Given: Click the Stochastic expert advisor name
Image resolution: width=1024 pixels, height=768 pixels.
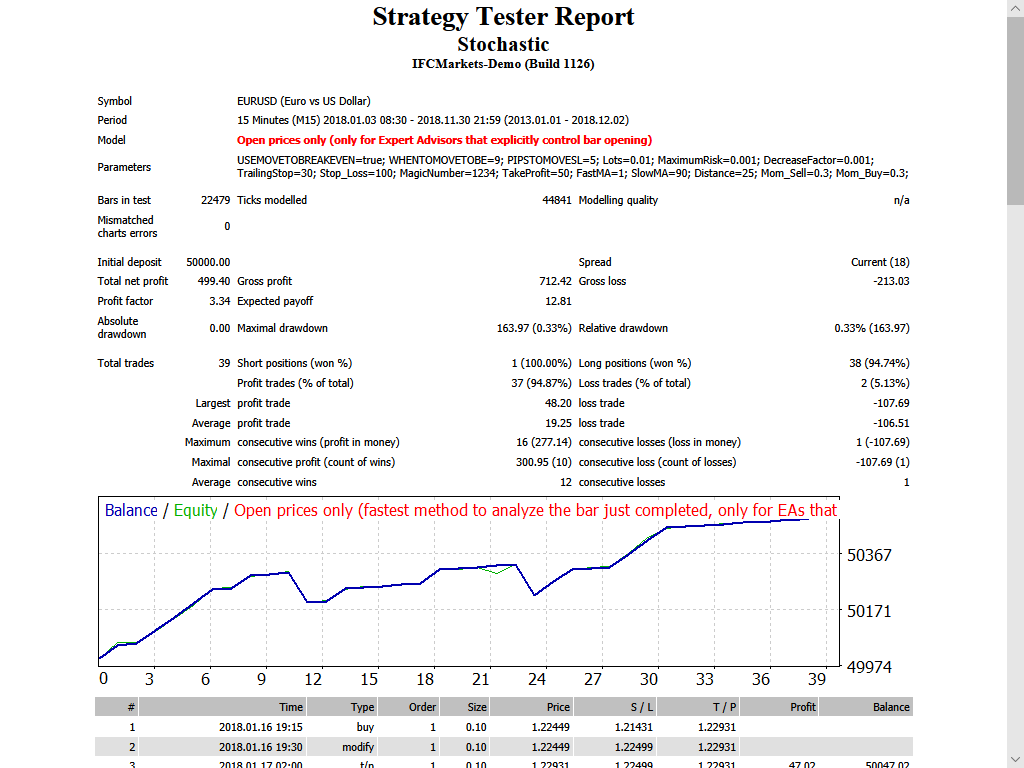Looking at the screenshot, I should click(503, 44).
